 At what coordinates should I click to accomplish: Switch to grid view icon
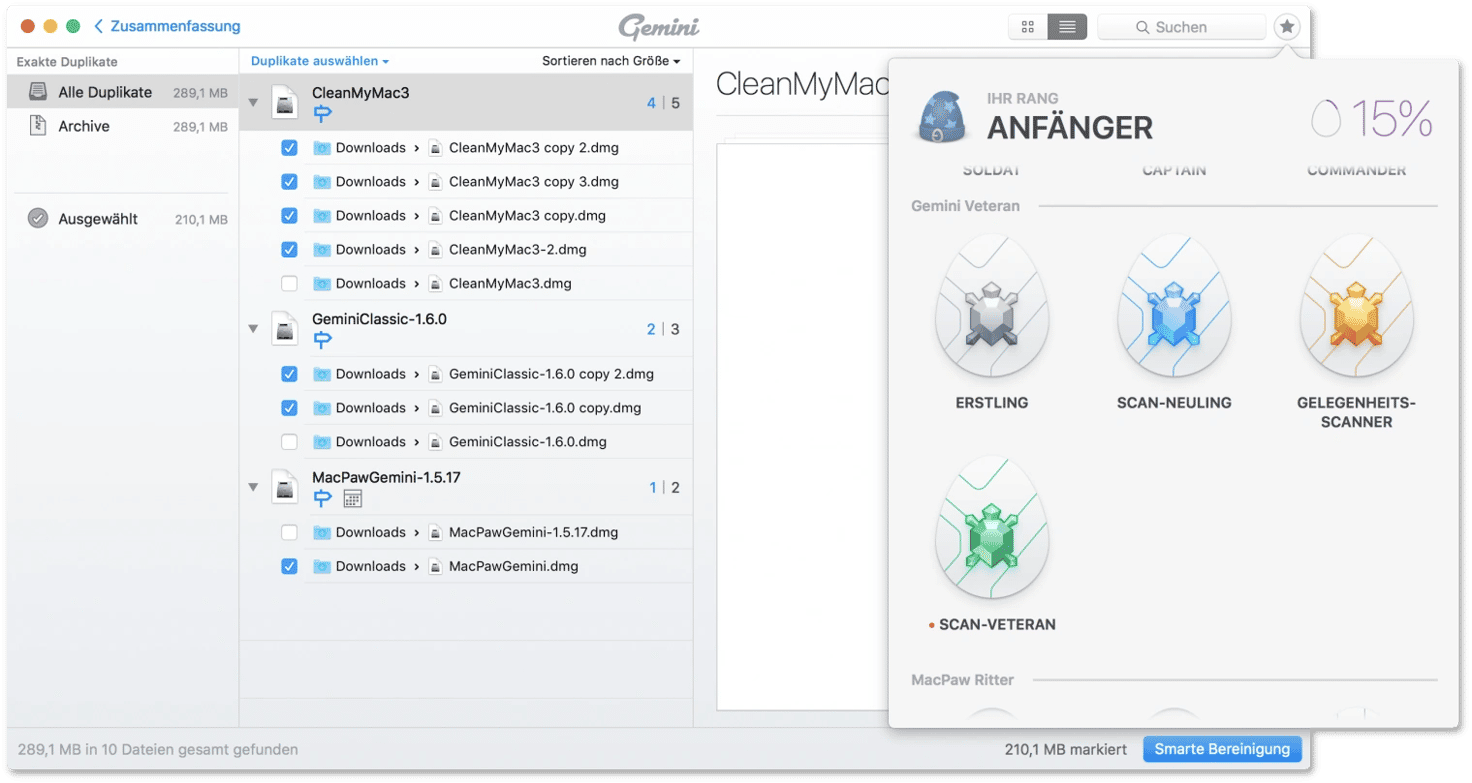[x=1028, y=27]
